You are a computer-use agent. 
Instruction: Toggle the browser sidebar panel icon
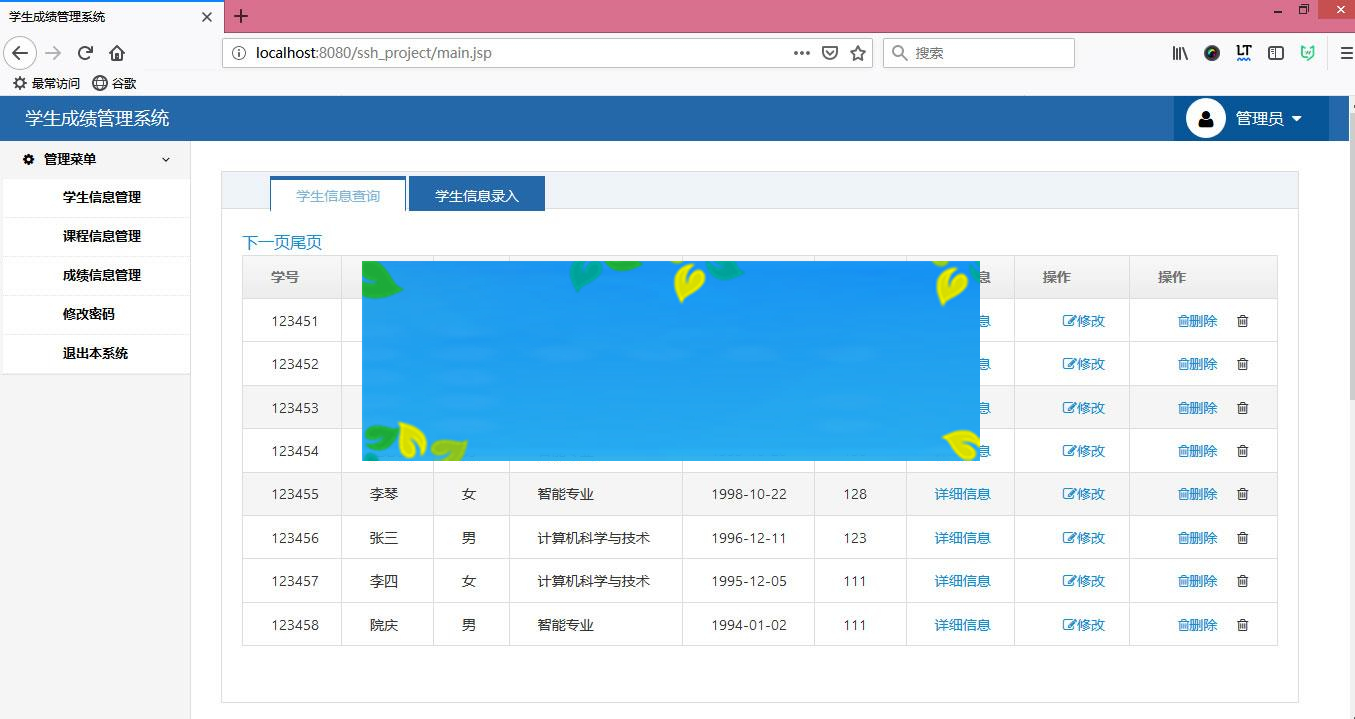coord(1275,53)
